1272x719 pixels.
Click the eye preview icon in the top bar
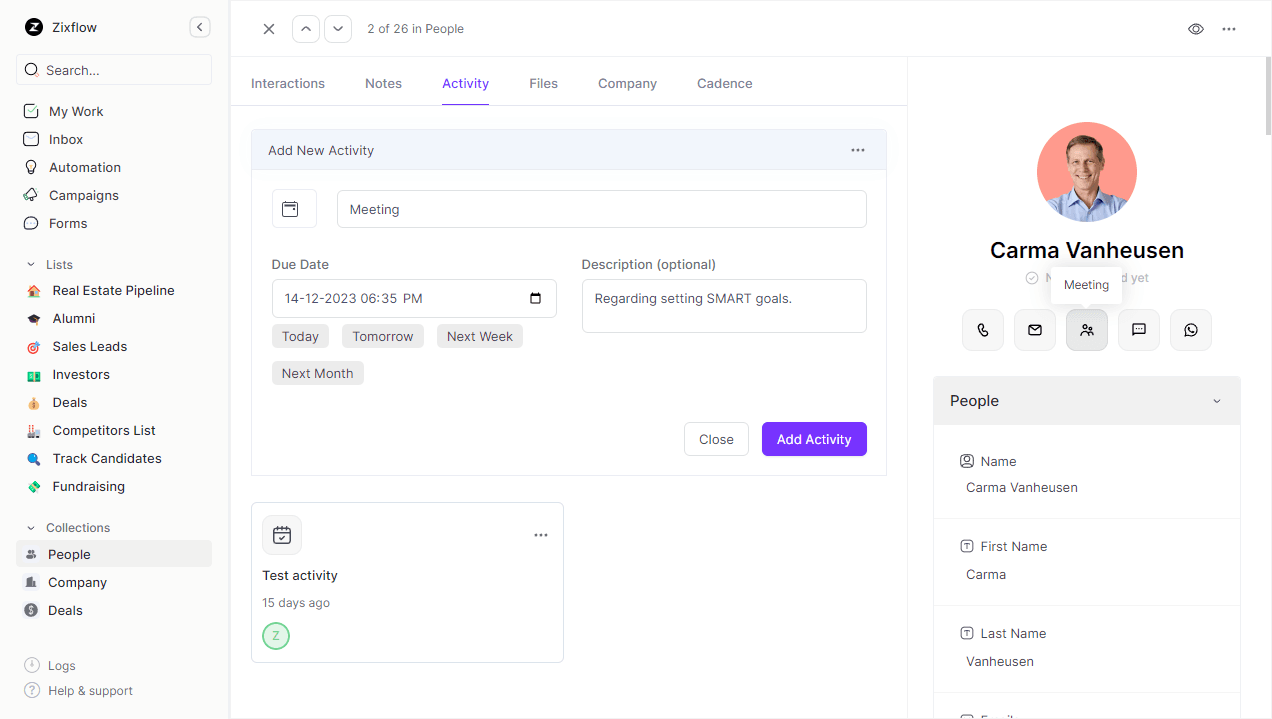tap(1196, 29)
